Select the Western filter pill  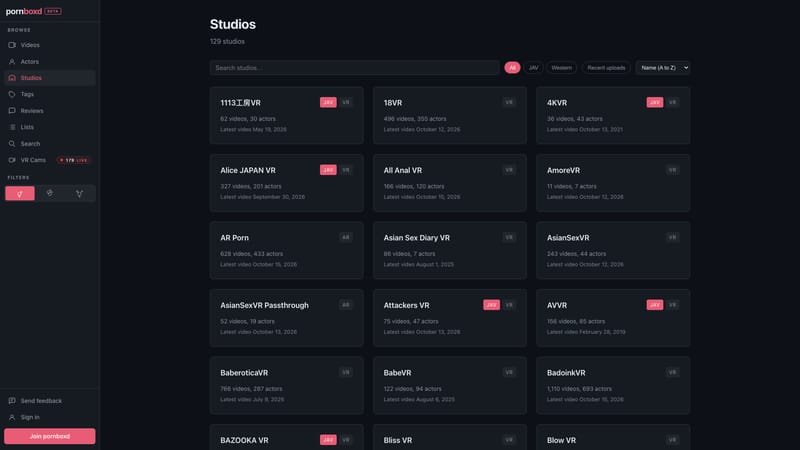coord(561,67)
